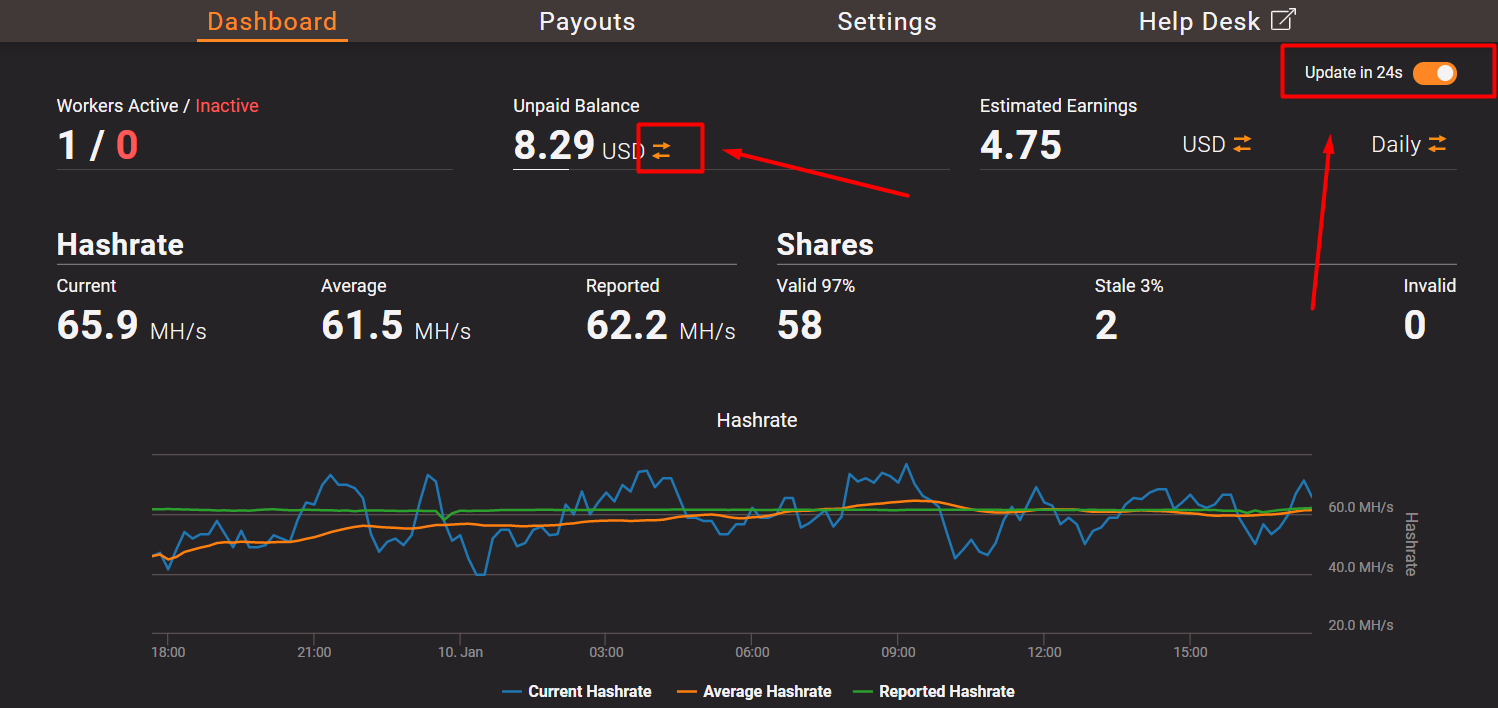Click the valid shares count 58
The width and height of the screenshot is (1498, 708).
(800, 326)
